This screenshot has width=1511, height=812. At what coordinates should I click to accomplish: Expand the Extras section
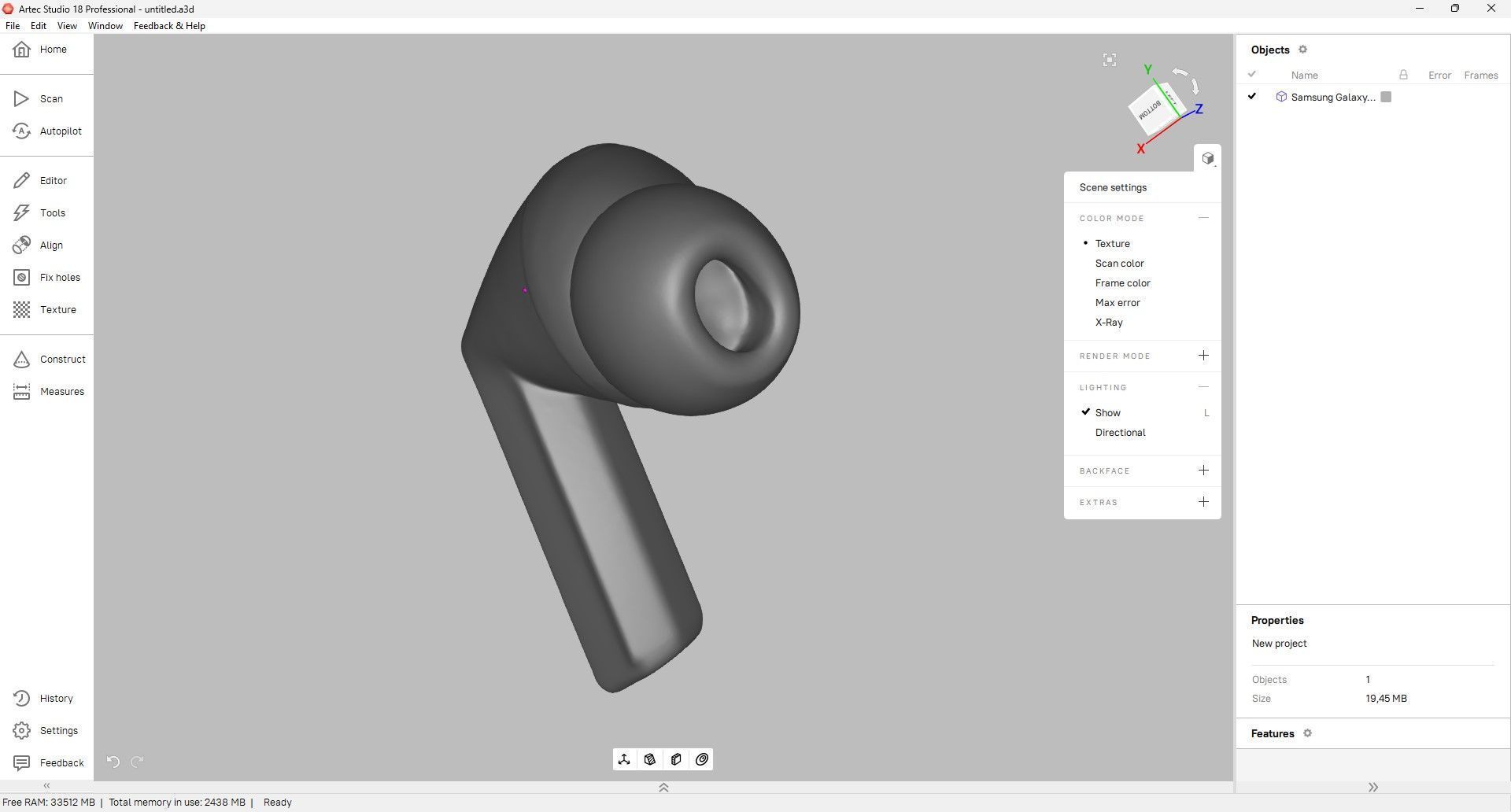tap(1203, 502)
